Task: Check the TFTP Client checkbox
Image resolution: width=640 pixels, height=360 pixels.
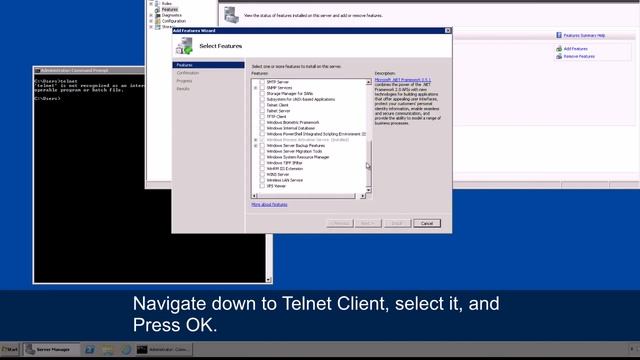Action: coord(262,117)
